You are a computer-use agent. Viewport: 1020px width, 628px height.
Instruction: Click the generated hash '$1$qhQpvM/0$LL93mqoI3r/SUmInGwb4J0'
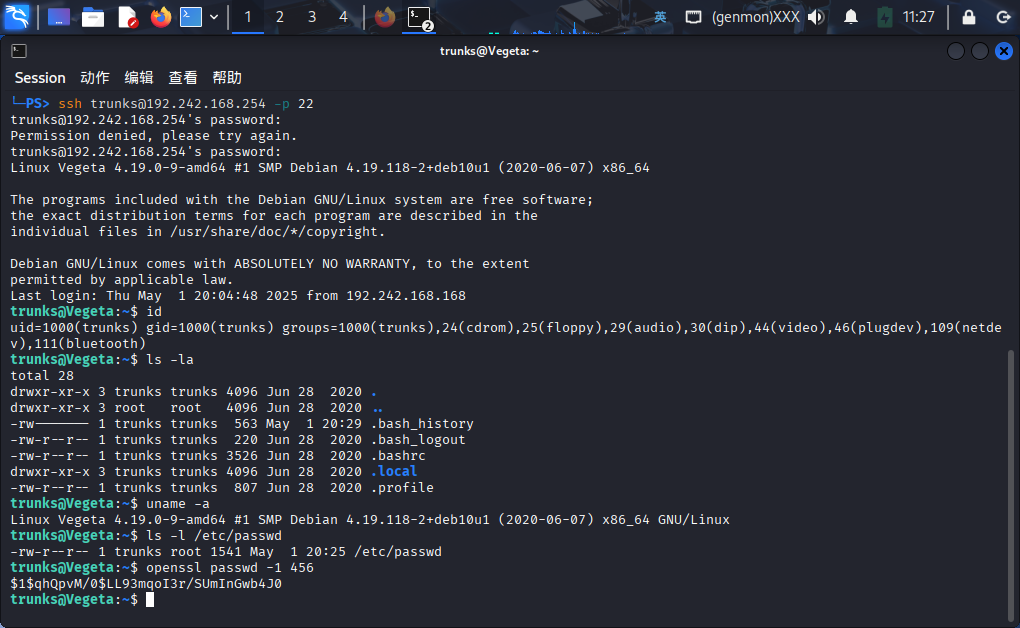point(146,584)
